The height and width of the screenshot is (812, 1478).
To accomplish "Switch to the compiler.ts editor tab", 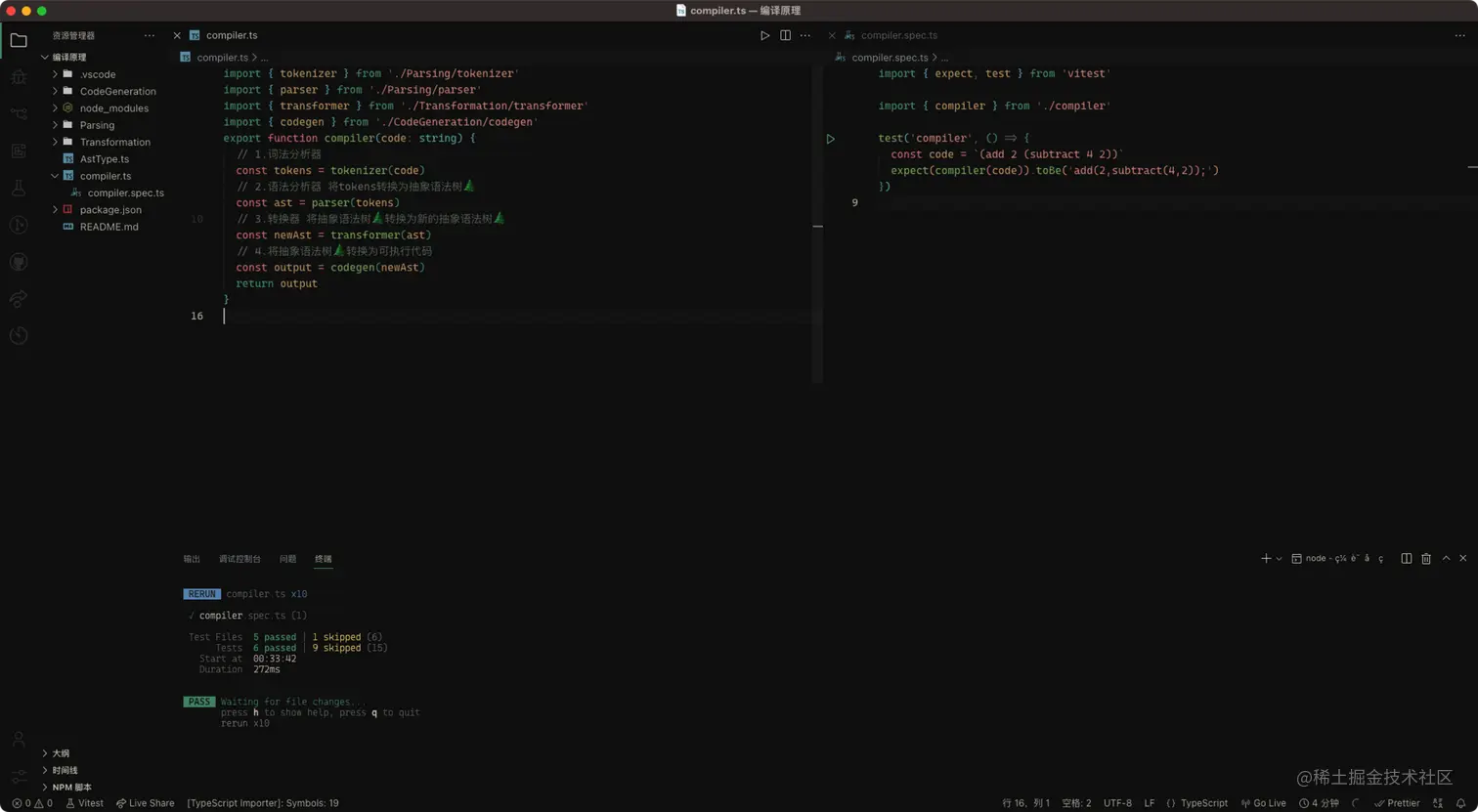I will click(x=232, y=35).
